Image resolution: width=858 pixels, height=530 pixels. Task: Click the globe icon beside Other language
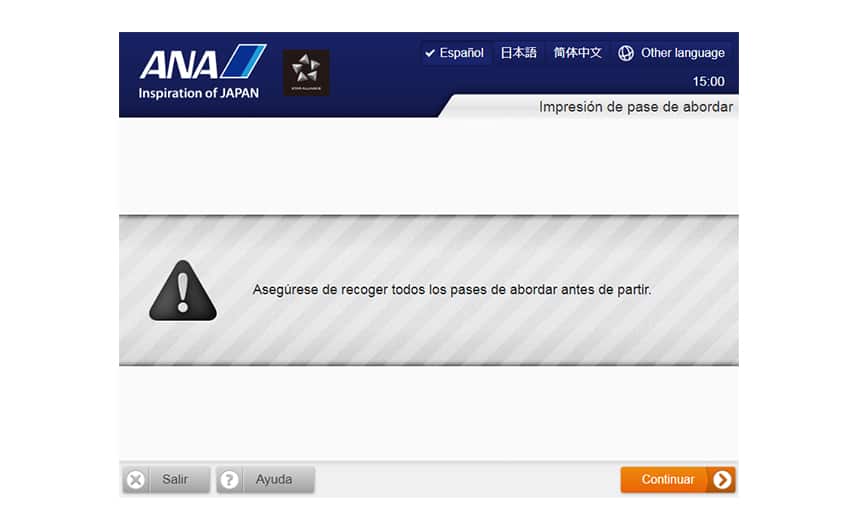point(625,53)
